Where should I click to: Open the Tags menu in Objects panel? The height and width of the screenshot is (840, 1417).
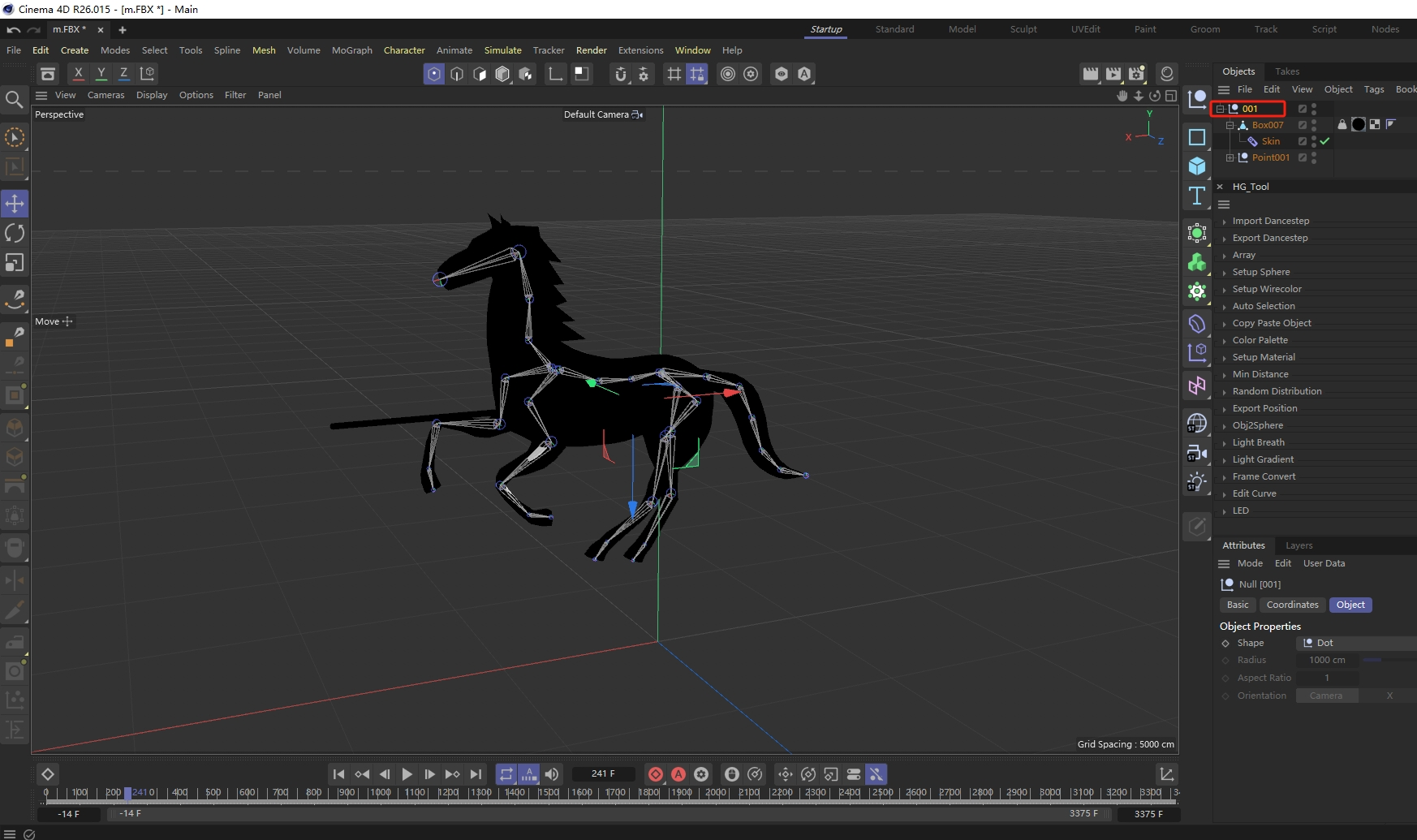[1374, 89]
